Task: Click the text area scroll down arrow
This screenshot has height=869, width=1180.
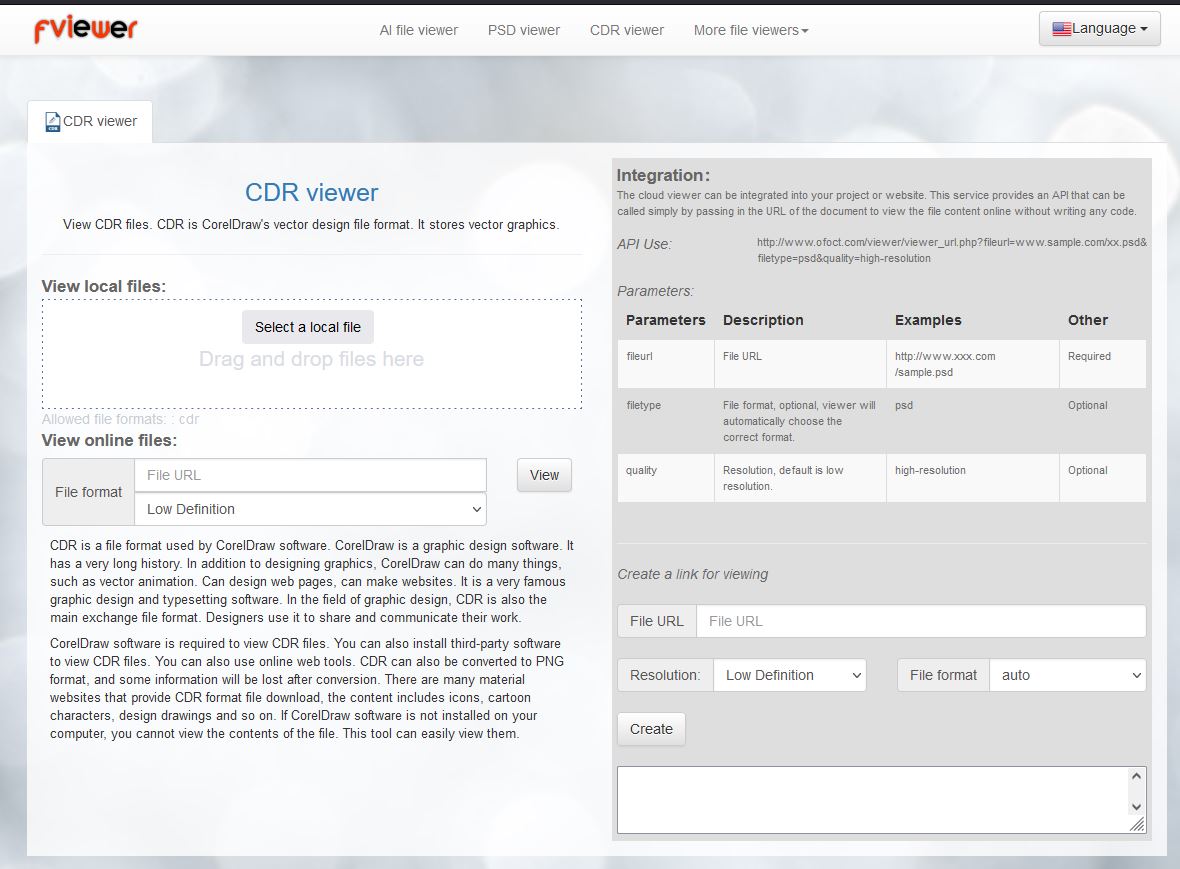Action: tap(1136, 807)
